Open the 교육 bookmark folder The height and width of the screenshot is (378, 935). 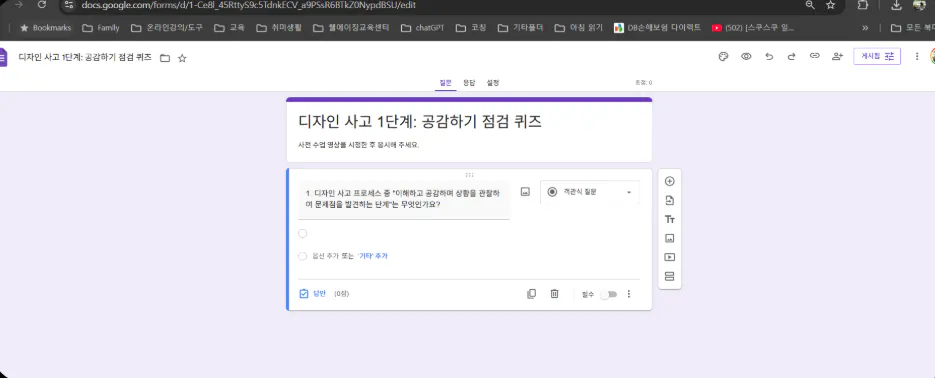[x=230, y=28]
